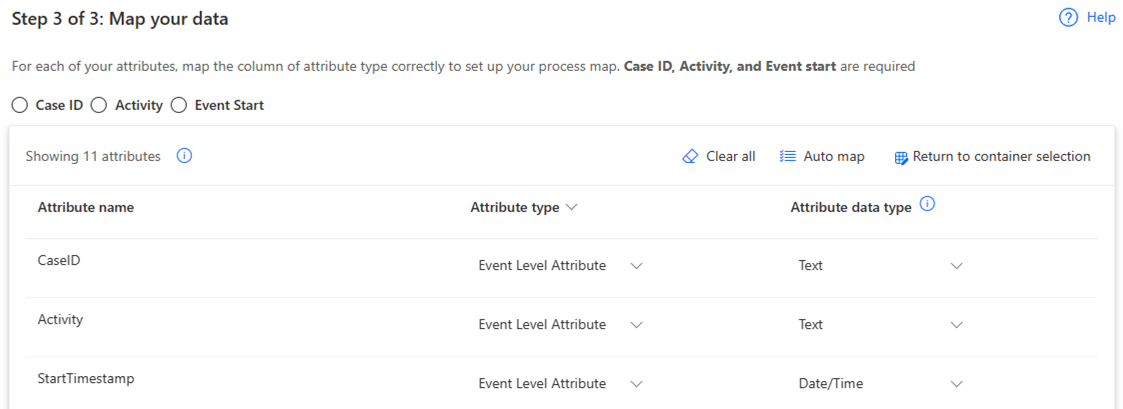Viewport: 1123px width, 409px height.
Task: Click the Help question mark icon
Action: pyautogui.click(x=1069, y=18)
